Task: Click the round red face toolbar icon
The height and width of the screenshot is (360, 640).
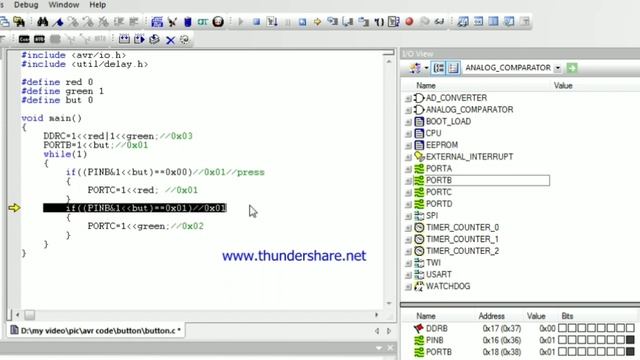Action: [x=218, y=22]
